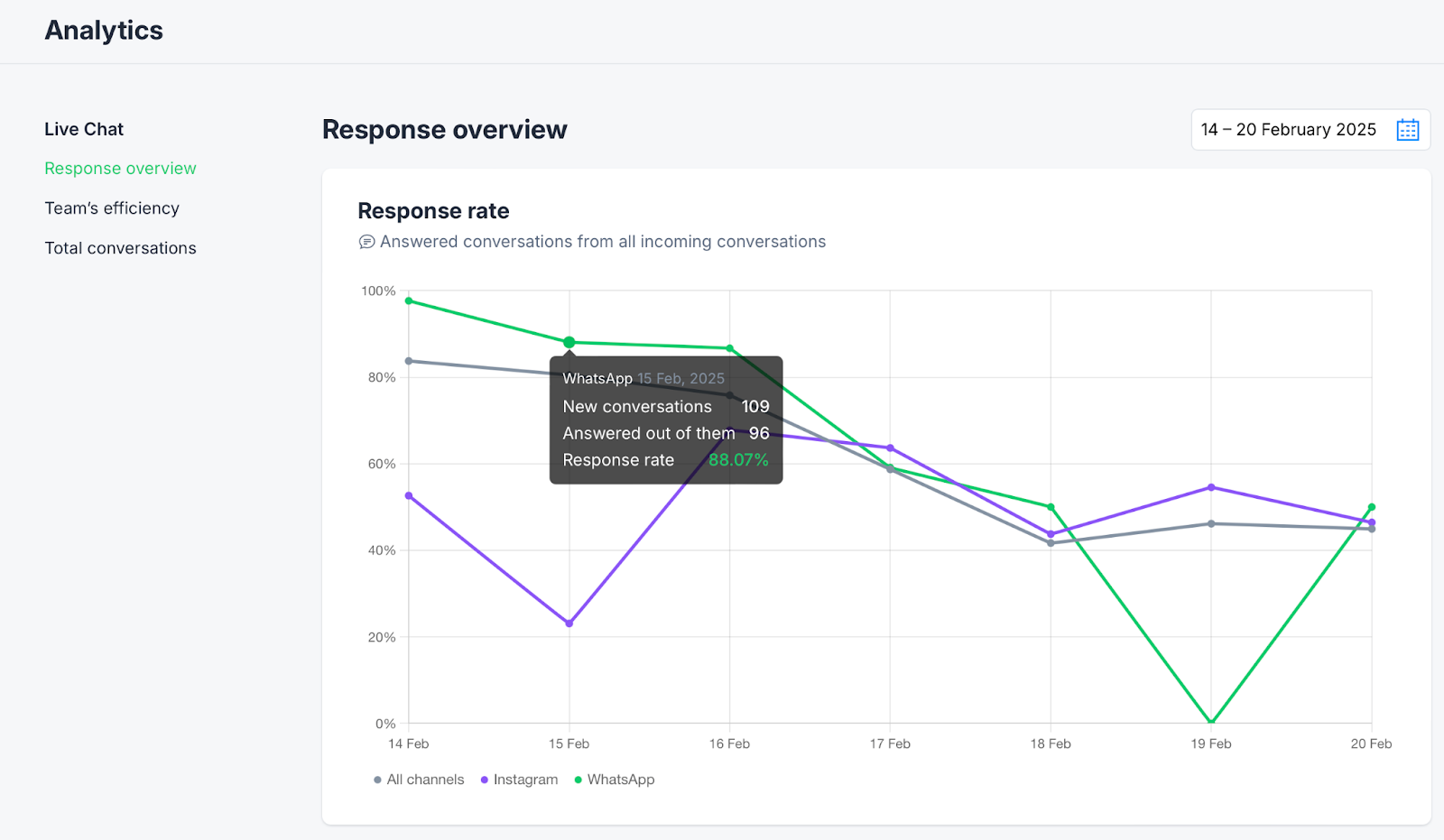Click the Instagram data point on 19 Feb
The width and height of the screenshot is (1444, 840).
click(1211, 487)
